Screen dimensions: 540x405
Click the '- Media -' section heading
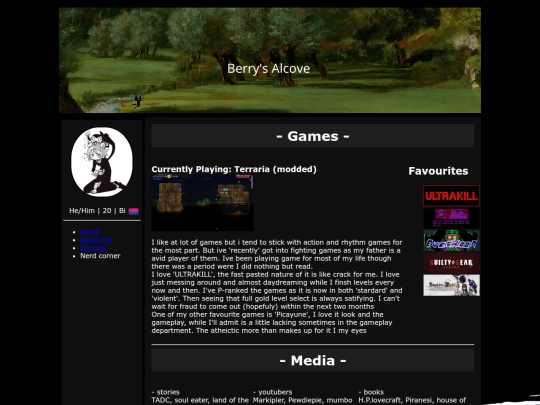pos(313,361)
